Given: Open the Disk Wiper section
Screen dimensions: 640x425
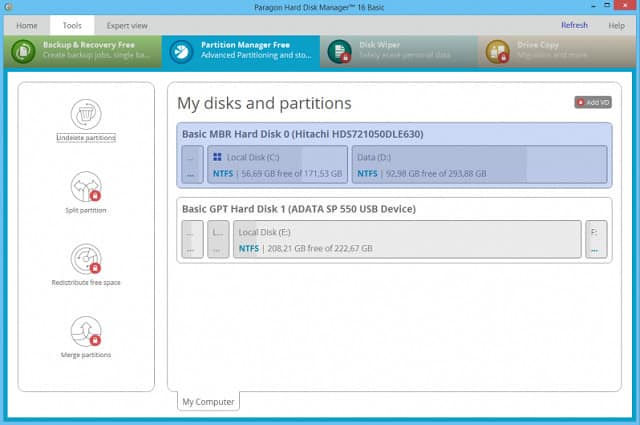Looking at the screenshot, I should 399,51.
